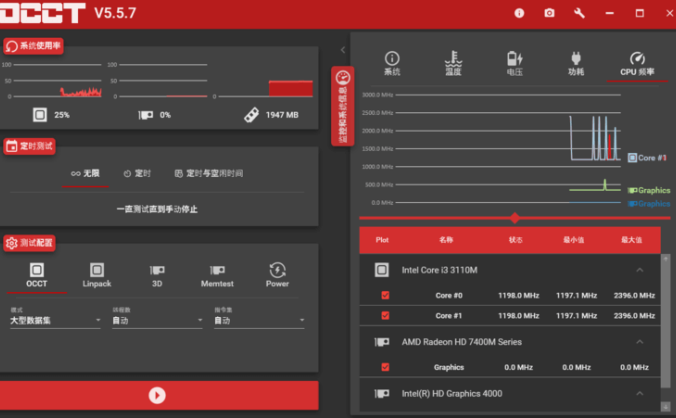The height and width of the screenshot is (418, 676).
Task: Select the OCCT test icon
Action: [x=37, y=270]
